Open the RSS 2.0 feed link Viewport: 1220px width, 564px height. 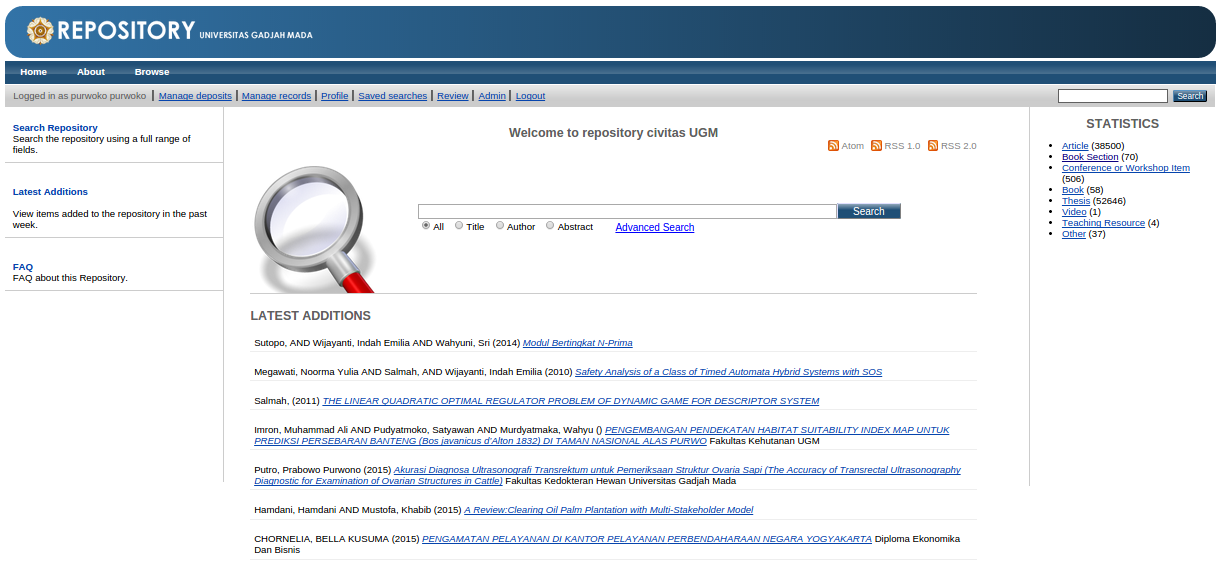point(959,146)
